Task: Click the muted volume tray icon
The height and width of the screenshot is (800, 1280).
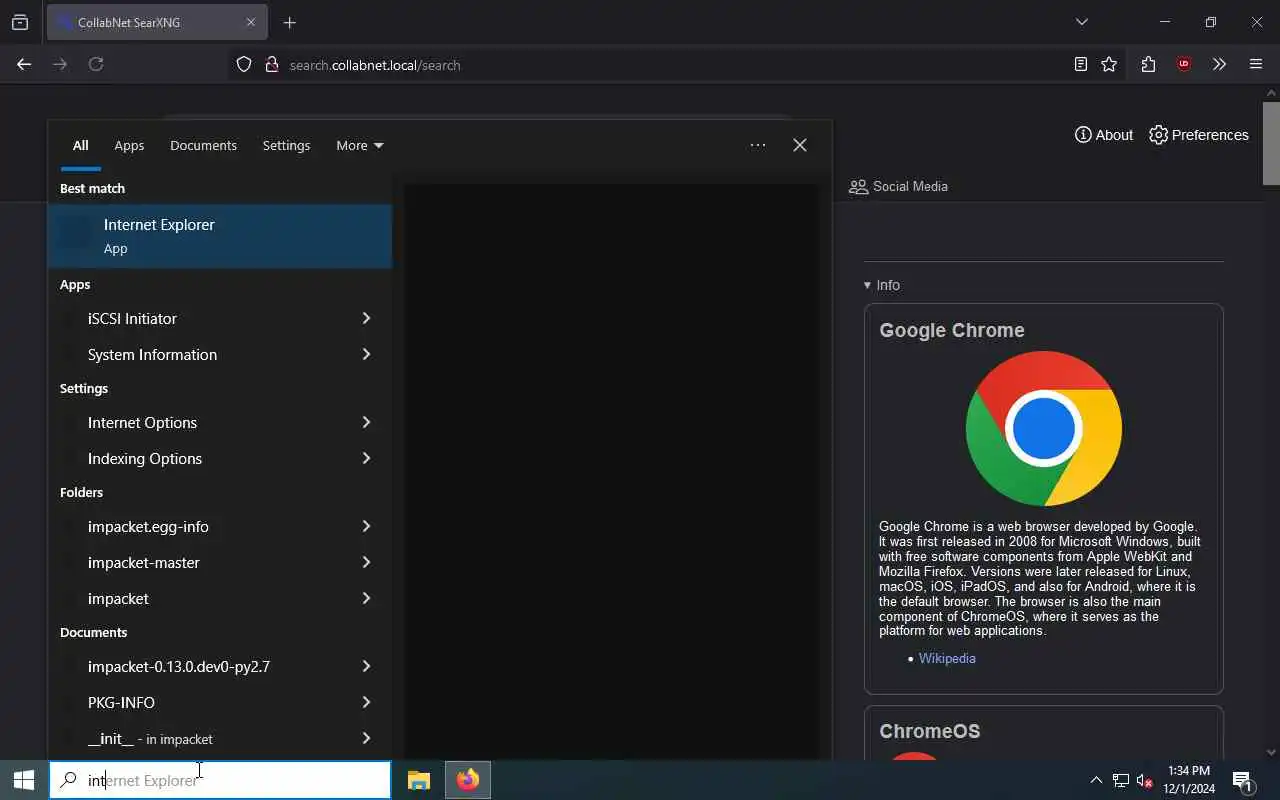Action: (1145, 780)
